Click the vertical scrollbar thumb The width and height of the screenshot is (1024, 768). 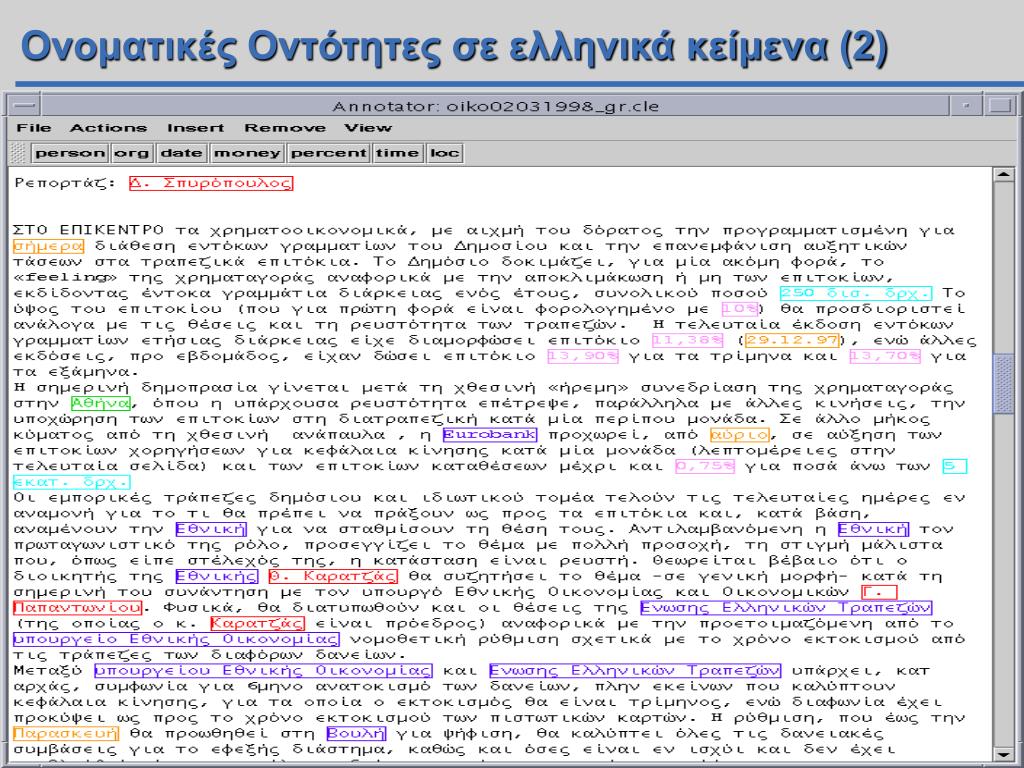[1002, 383]
